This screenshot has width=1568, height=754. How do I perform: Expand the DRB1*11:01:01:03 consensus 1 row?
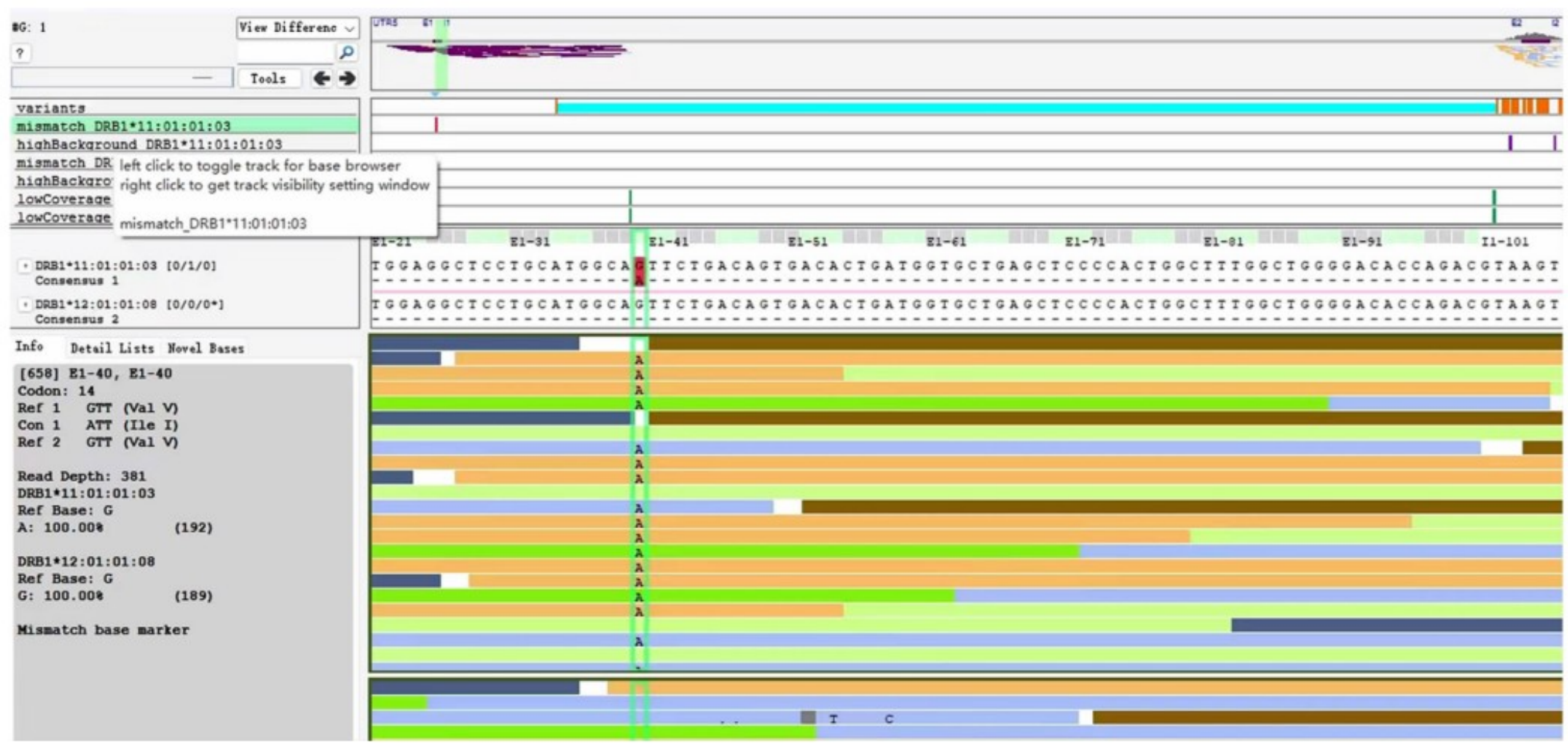coord(25,266)
